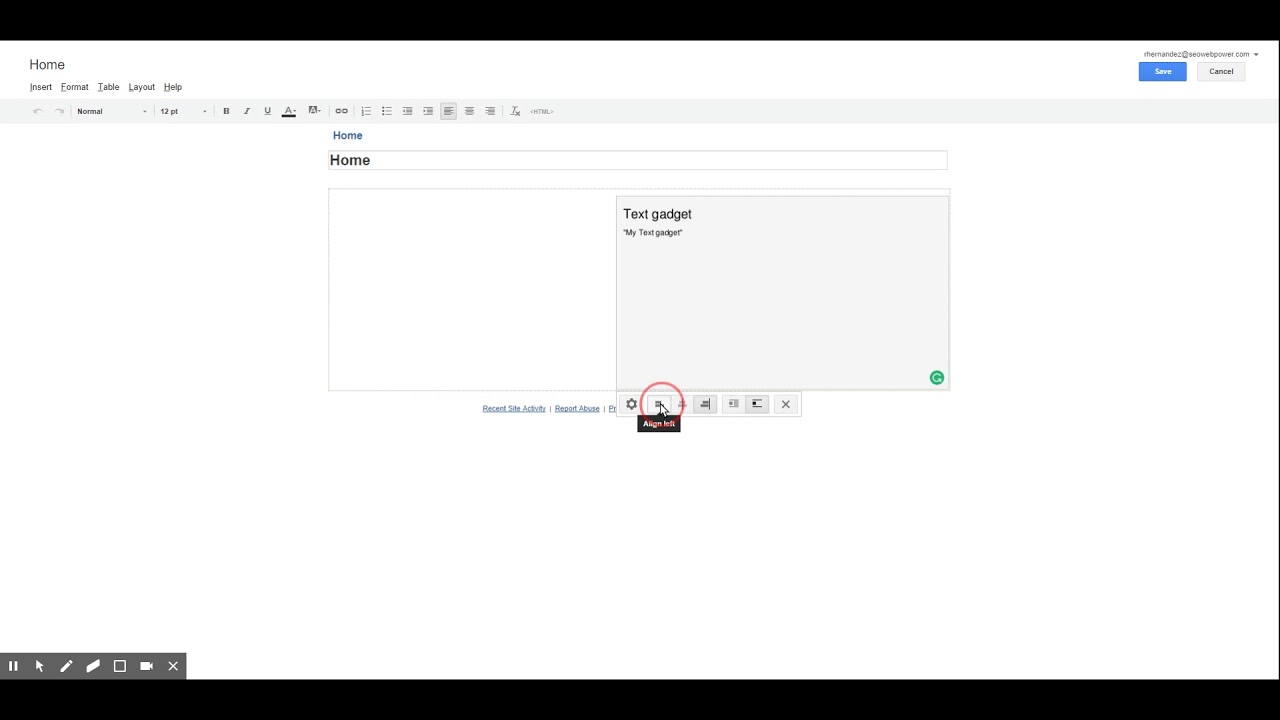Open the Normal paragraph style dropdown

(112, 111)
